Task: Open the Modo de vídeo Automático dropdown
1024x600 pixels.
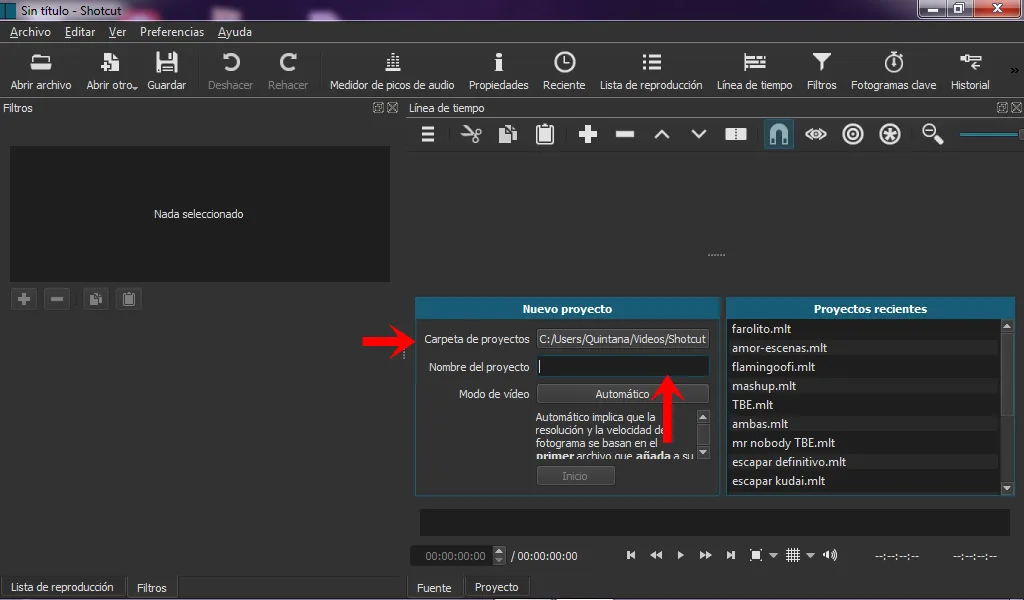Action: point(622,394)
